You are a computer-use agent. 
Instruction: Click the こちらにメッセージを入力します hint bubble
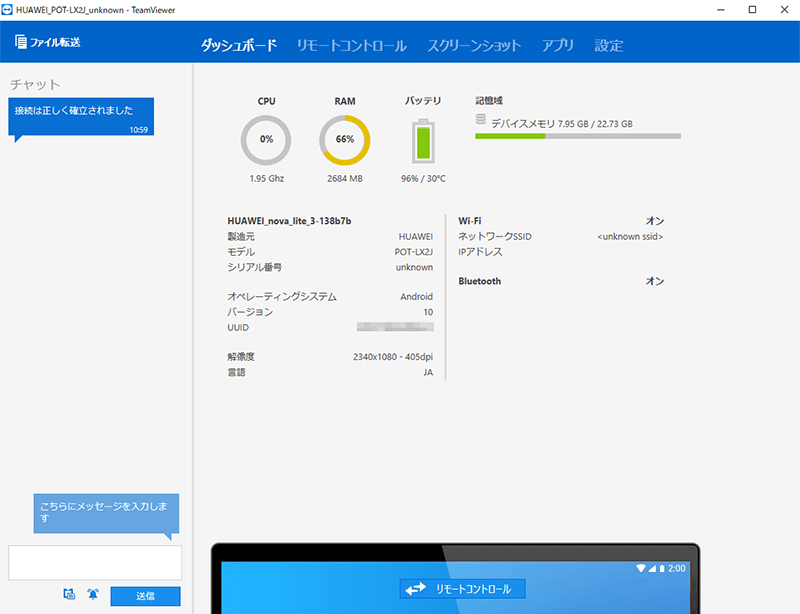click(106, 513)
